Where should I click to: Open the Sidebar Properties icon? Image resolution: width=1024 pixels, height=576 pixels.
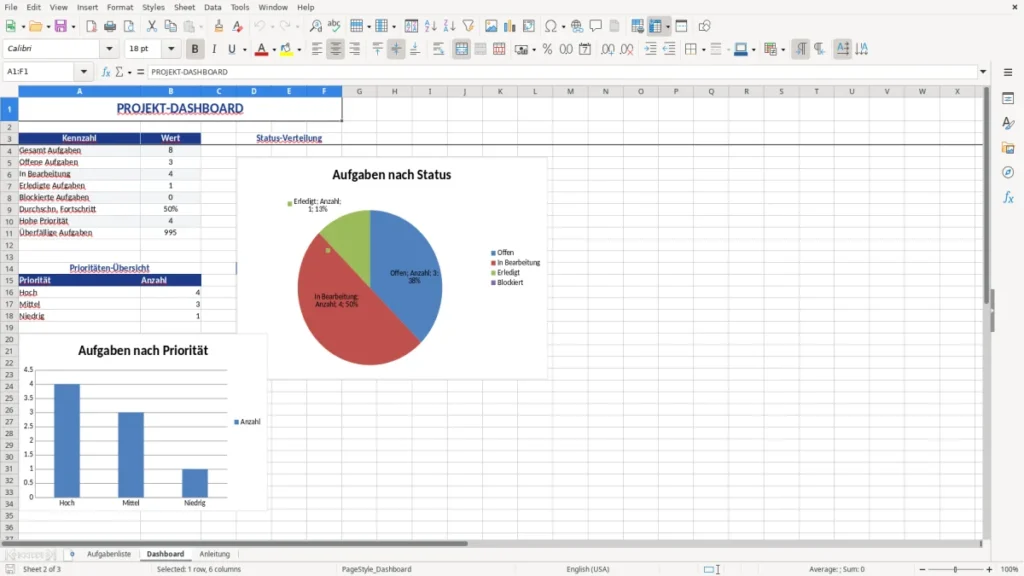coord(1008,99)
